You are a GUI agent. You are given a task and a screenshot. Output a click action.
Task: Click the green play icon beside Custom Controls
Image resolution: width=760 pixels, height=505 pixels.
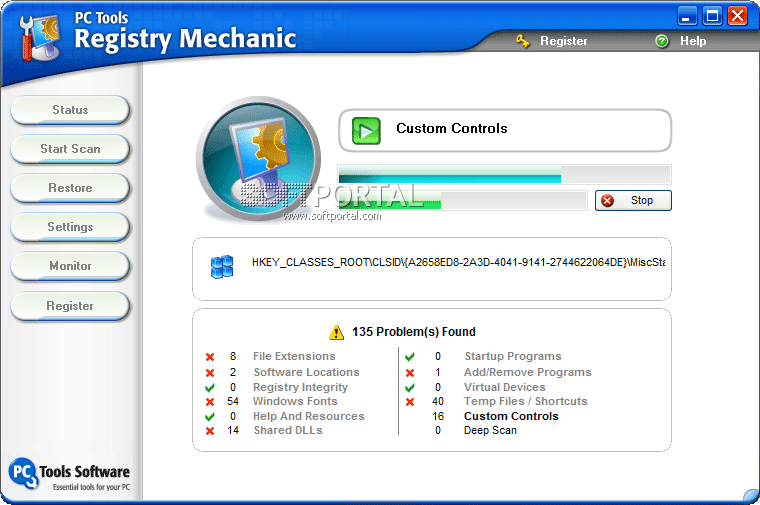366,131
